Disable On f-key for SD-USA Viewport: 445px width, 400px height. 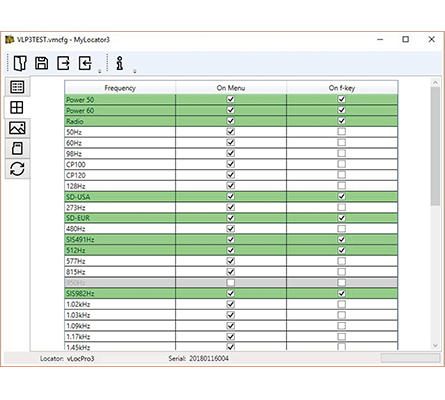pyautogui.click(x=342, y=196)
